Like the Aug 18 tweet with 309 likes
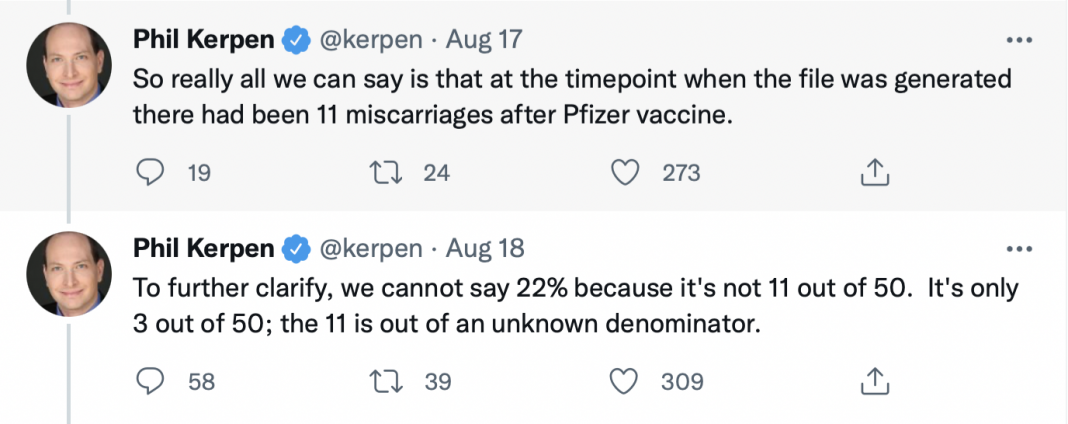The image size is (1068, 424). 625,381
